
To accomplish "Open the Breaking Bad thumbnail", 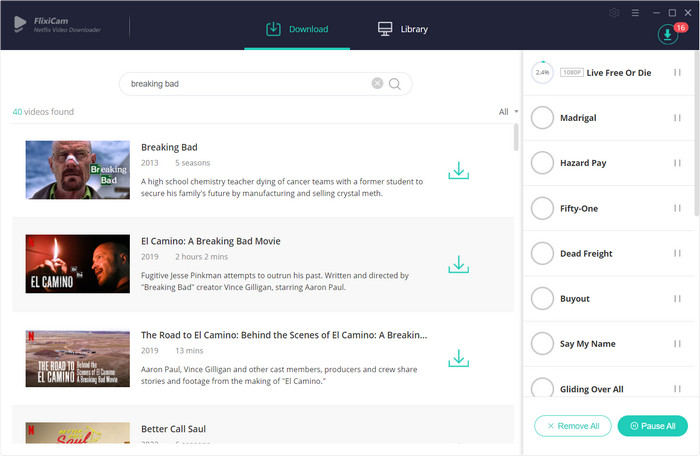I will [x=78, y=170].
